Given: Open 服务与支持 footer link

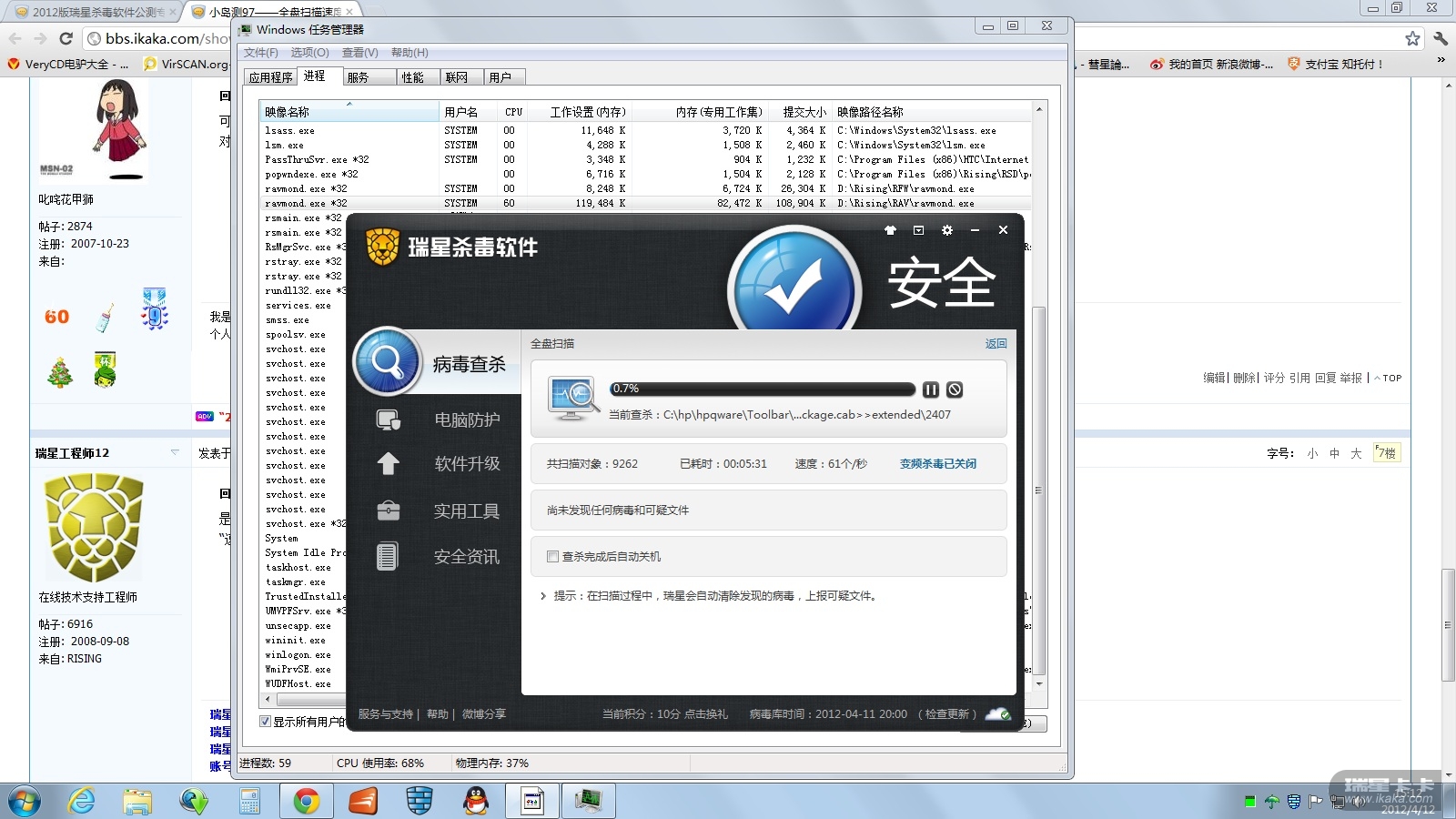Looking at the screenshot, I should click(x=386, y=714).
